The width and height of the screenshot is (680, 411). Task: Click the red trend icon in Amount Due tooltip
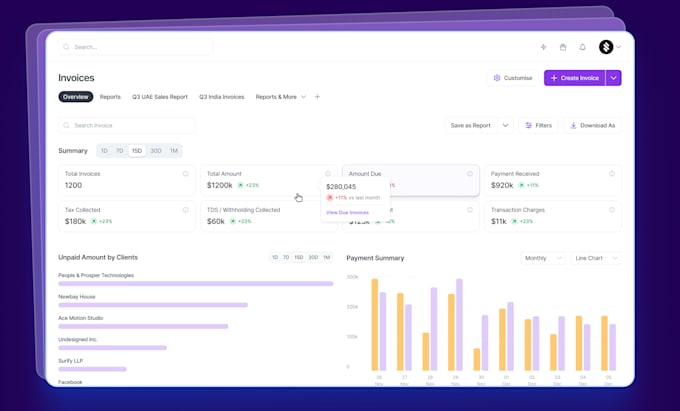(x=330, y=198)
